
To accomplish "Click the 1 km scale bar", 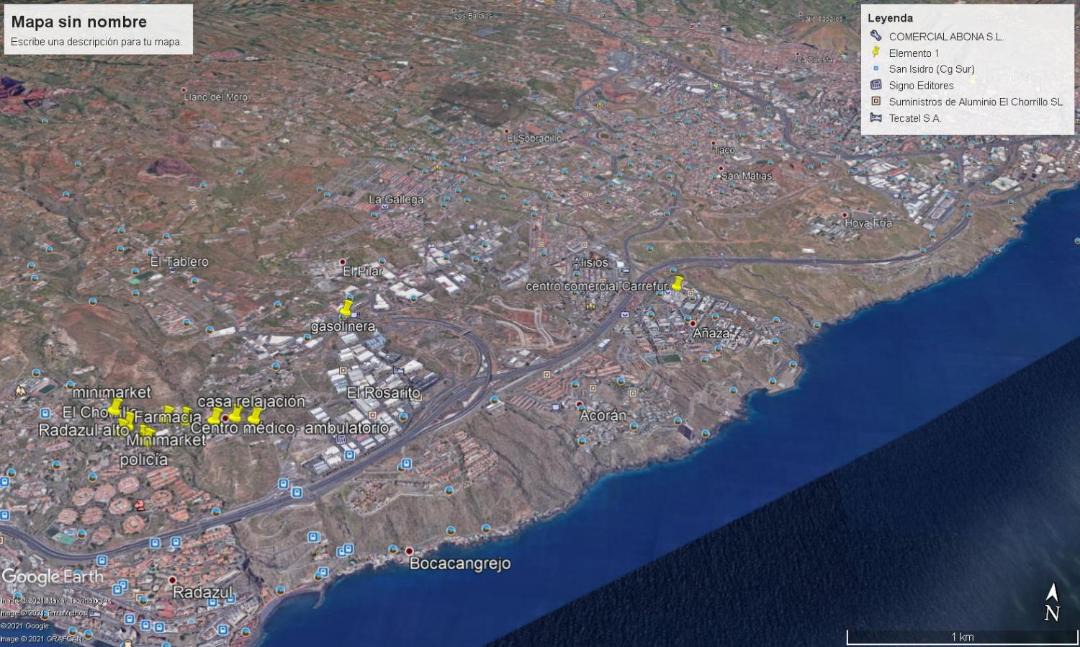I will click(x=961, y=636).
